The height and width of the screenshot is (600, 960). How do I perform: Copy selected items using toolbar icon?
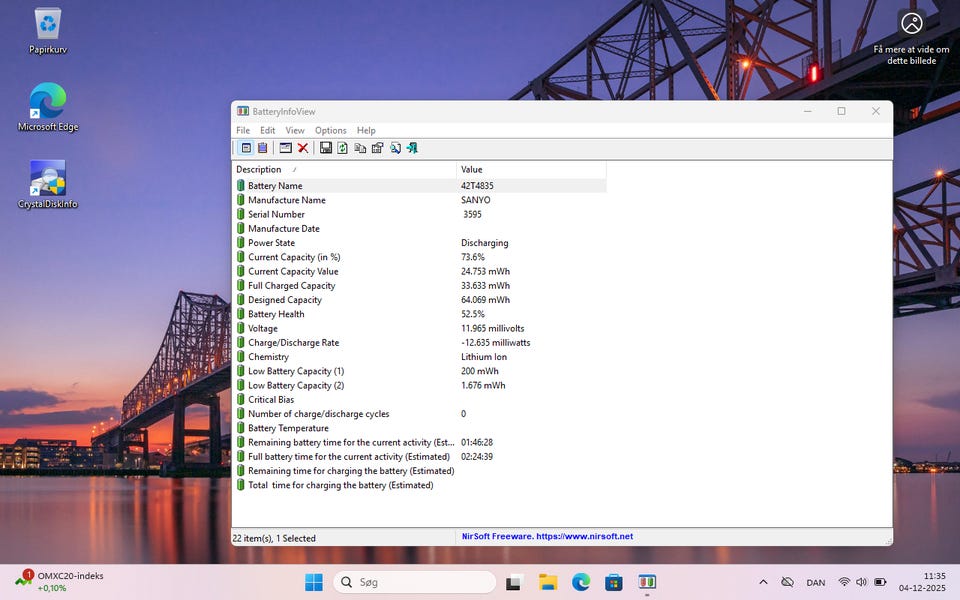click(x=360, y=148)
